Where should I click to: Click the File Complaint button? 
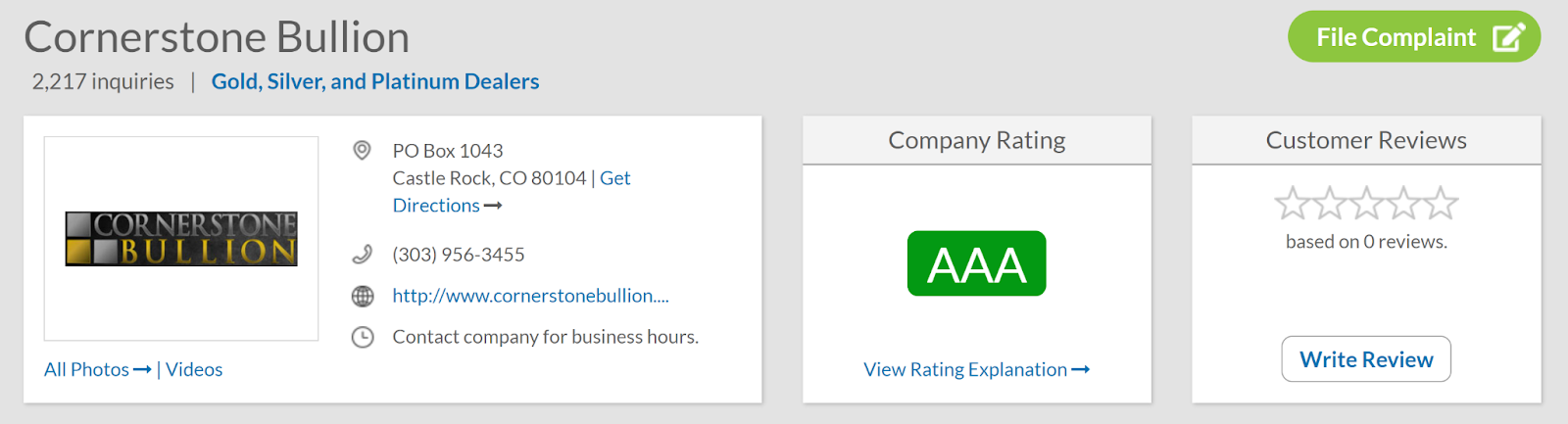tap(1396, 37)
